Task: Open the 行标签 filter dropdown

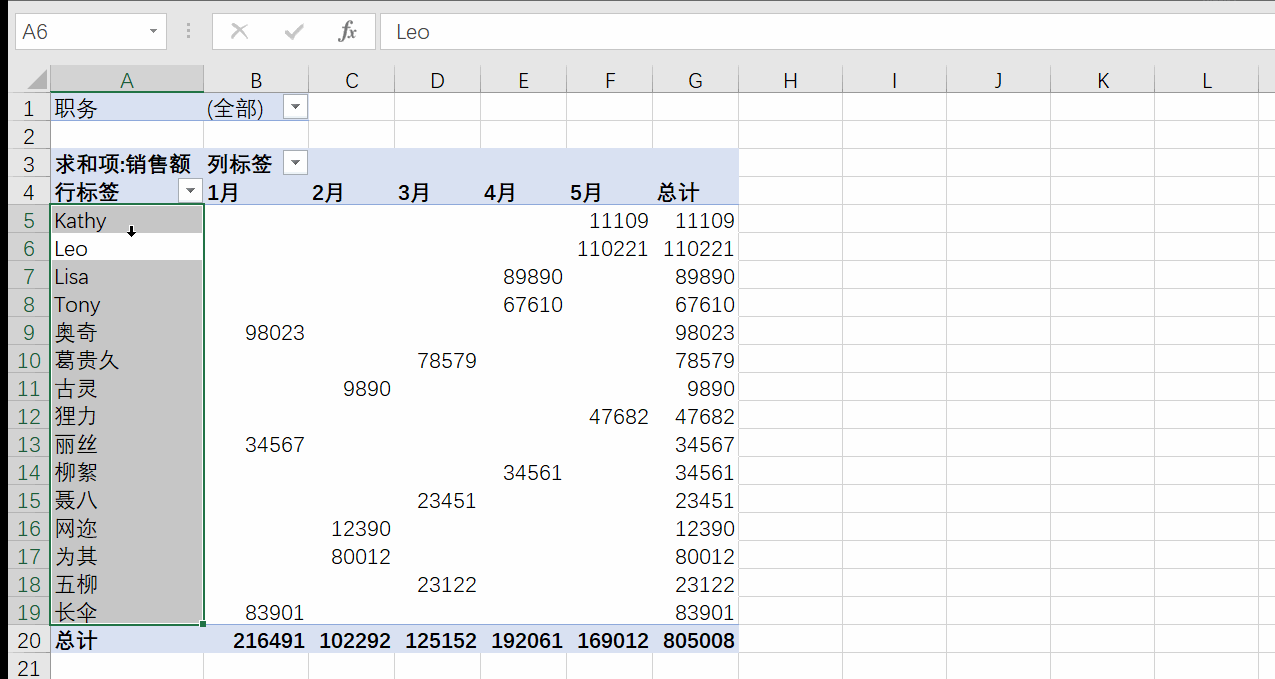Action: (190, 192)
